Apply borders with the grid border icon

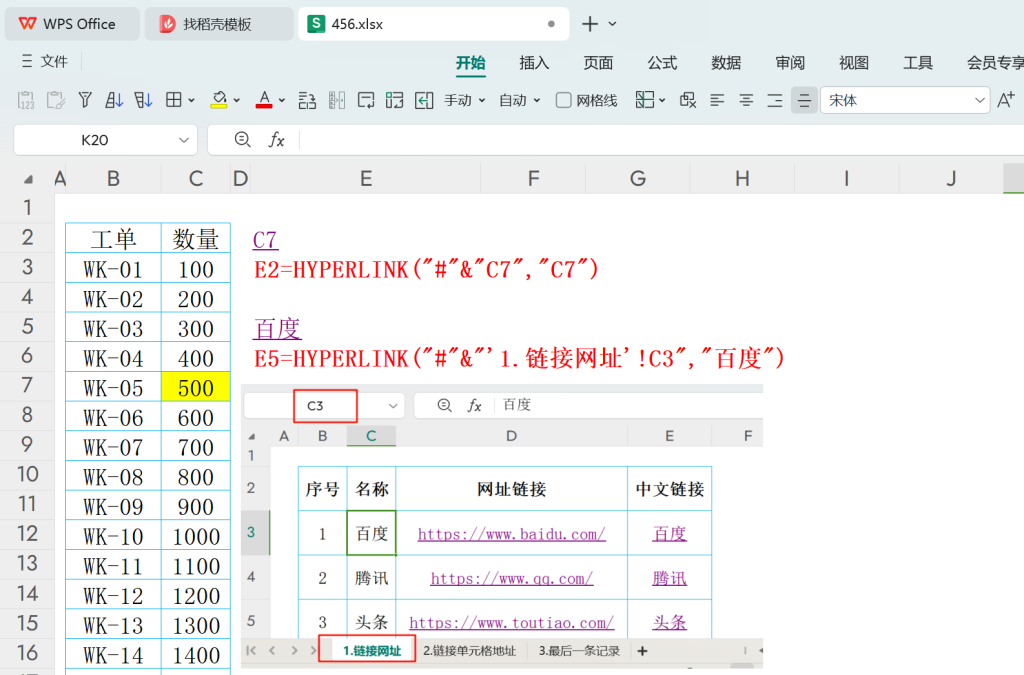pyautogui.click(x=174, y=100)
